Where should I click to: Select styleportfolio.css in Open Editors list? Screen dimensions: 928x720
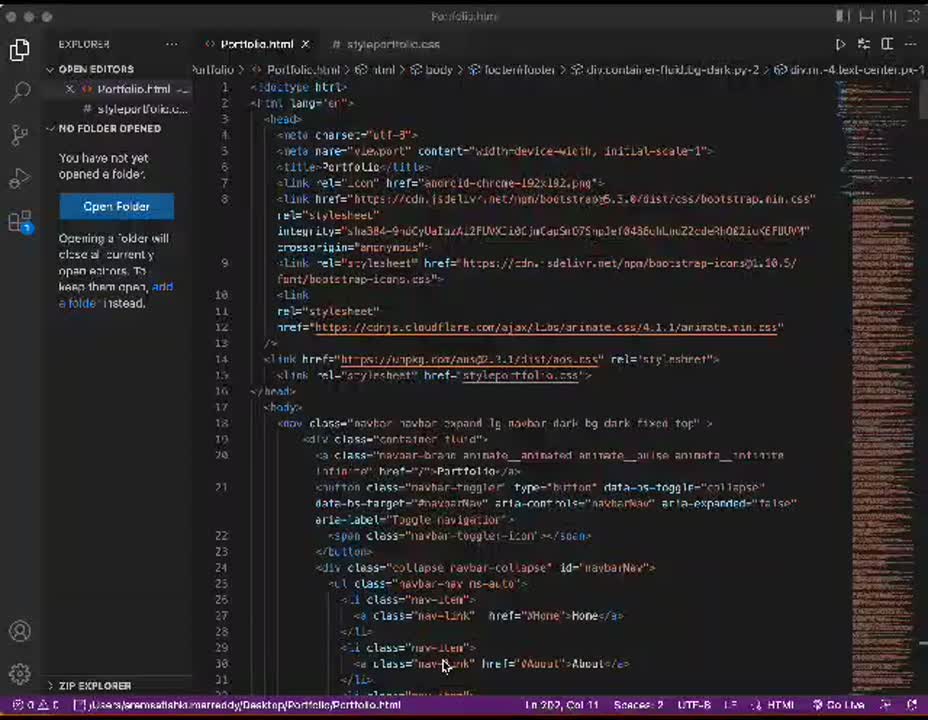pos(141,108)
